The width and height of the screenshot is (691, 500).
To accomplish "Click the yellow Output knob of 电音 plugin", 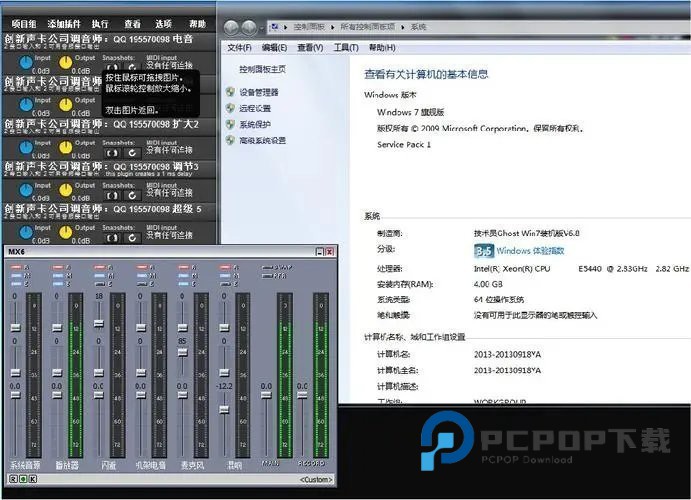I will pos(66,63).
